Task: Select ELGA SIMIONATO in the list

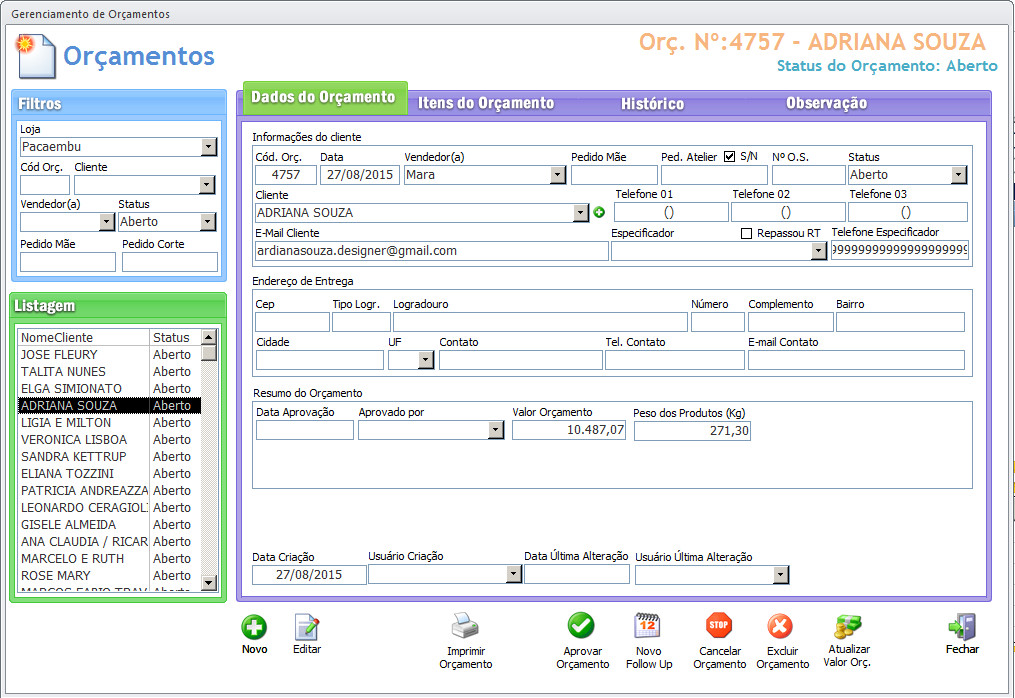Action: point(109,388)
